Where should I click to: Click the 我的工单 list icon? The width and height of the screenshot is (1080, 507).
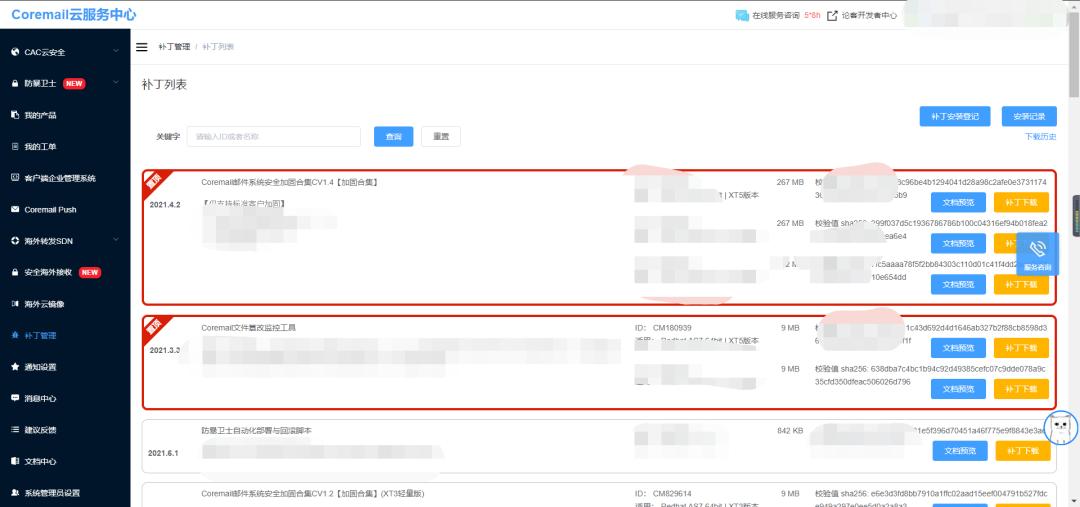tap(15, 147)
